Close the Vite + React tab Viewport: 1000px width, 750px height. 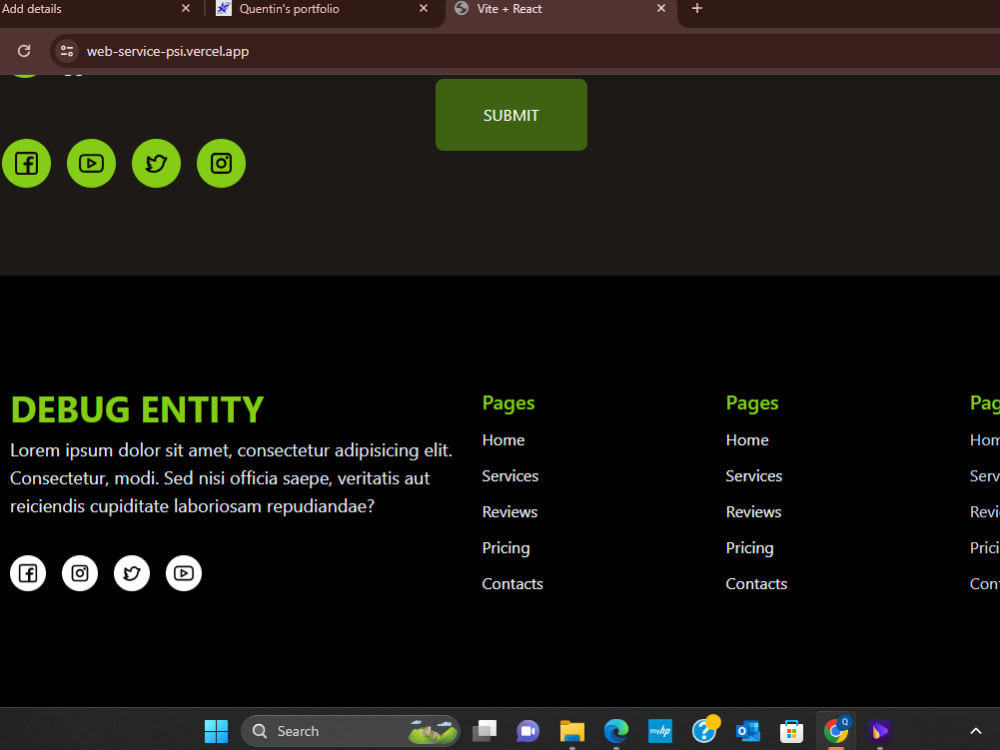(661, 8)
